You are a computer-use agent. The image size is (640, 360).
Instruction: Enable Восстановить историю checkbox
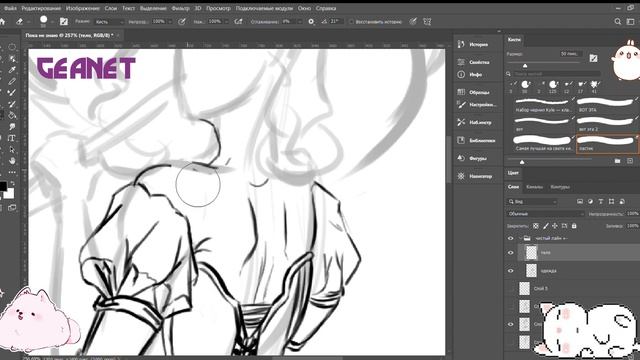[351, 22]
